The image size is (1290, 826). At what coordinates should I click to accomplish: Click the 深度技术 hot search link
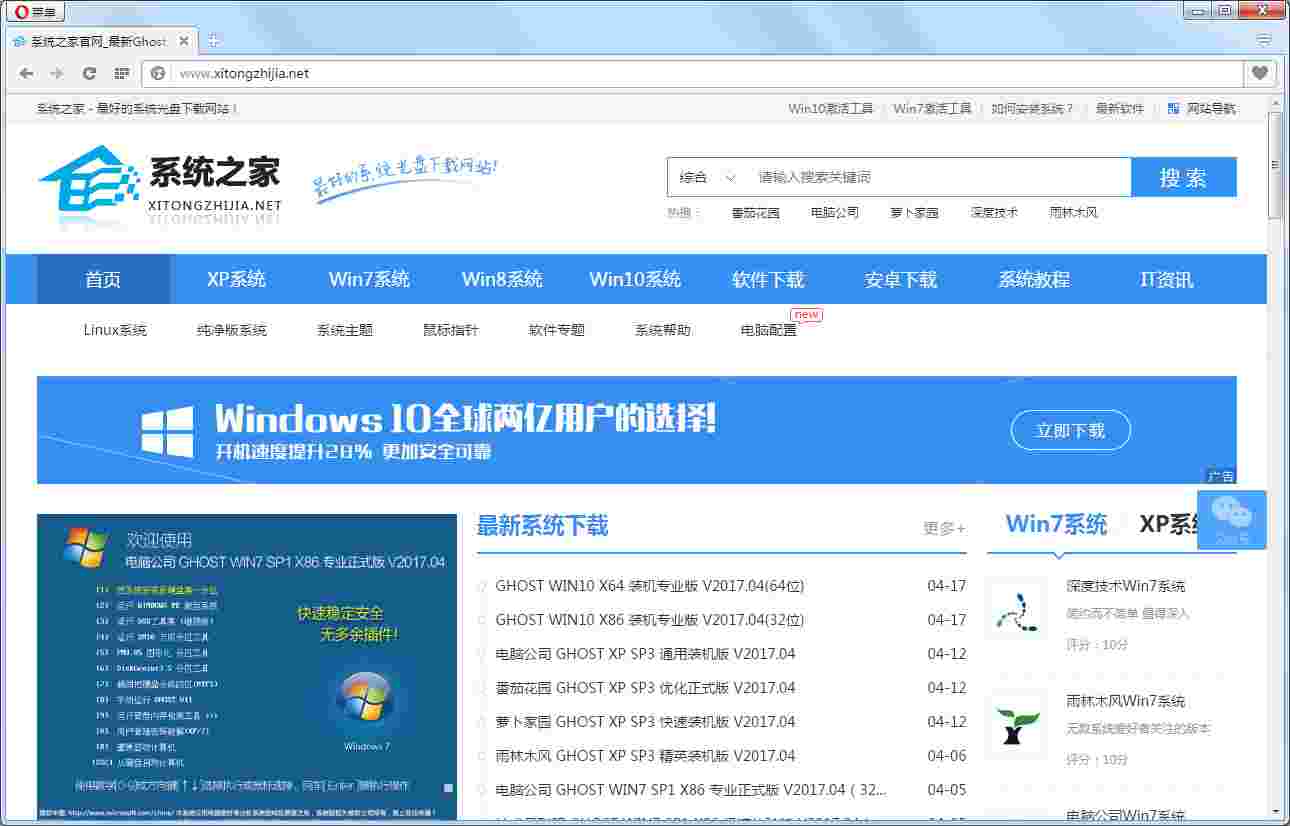pyautogui.click(x=995, y=212)
